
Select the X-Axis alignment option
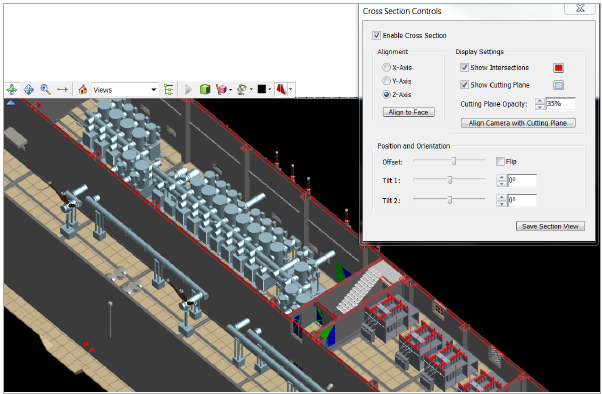pos(386,67)
